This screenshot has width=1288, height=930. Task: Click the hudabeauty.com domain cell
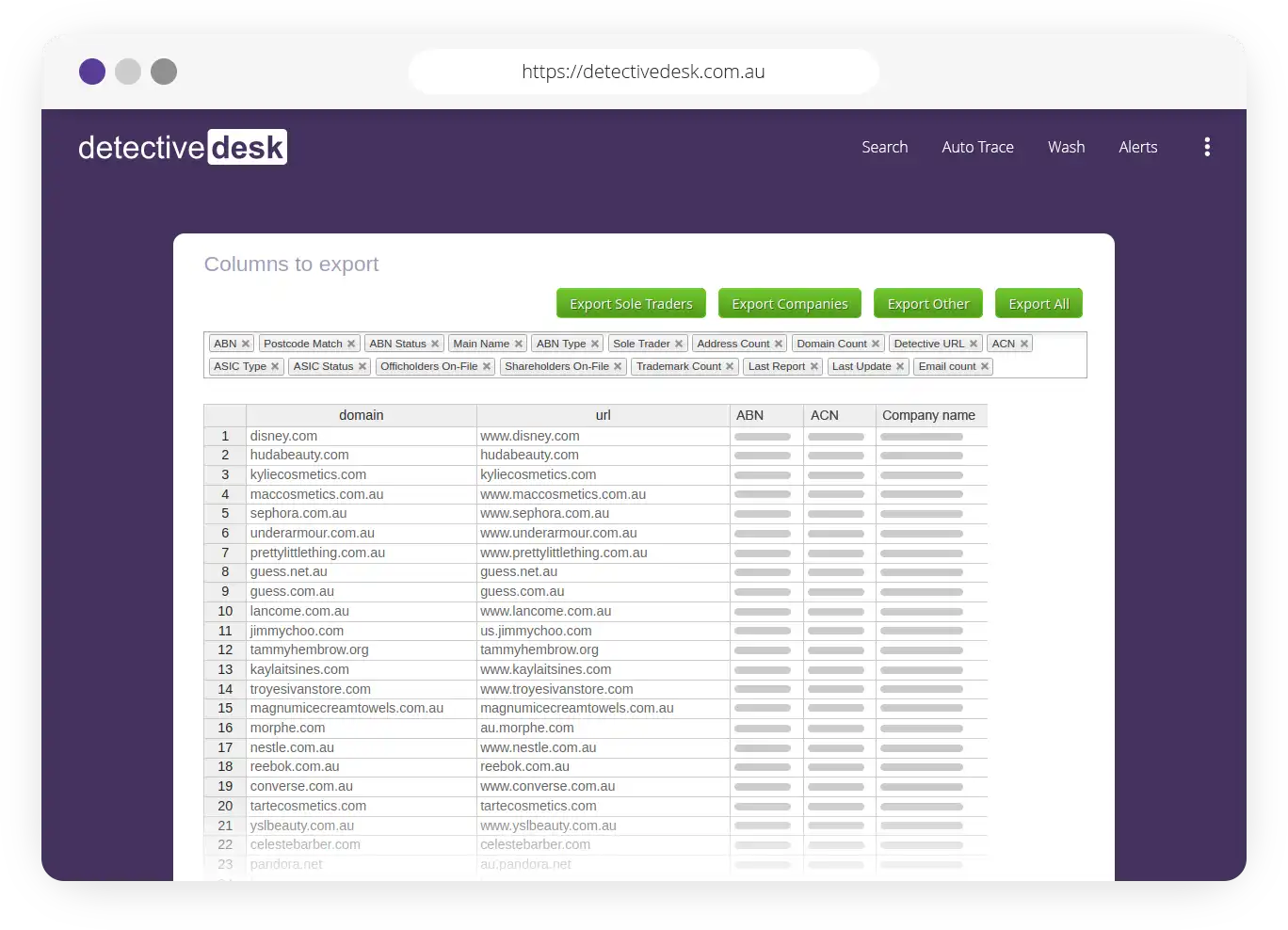[362, 456]
